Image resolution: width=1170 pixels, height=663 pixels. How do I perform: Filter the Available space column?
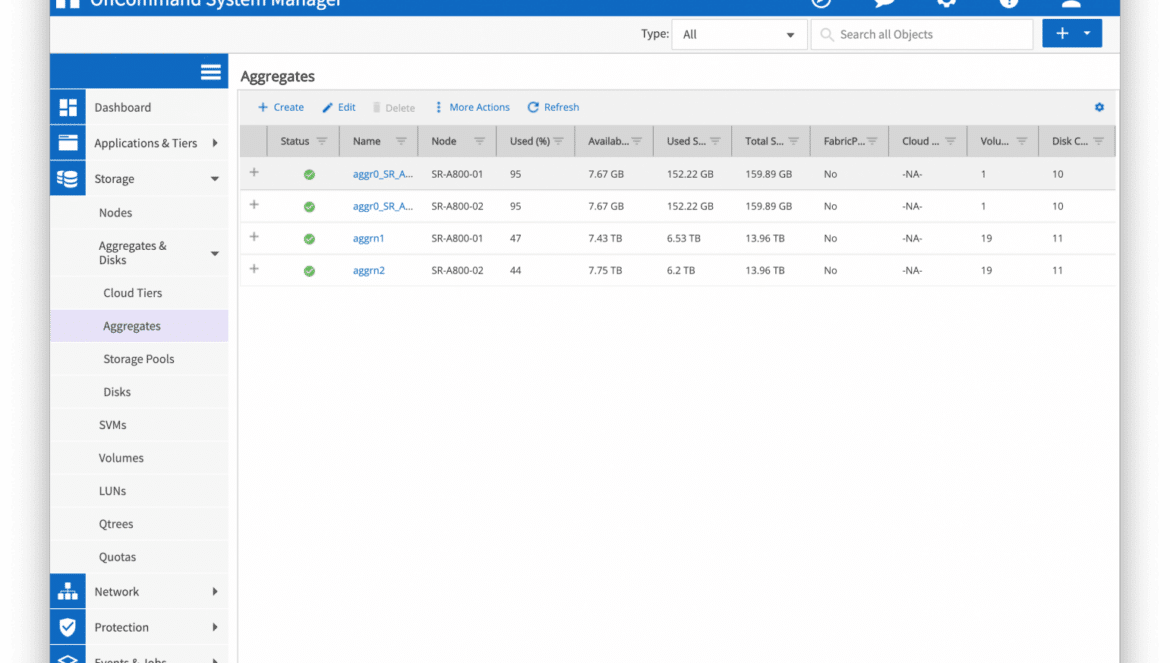pyautogui.click(x=636, y=141)
